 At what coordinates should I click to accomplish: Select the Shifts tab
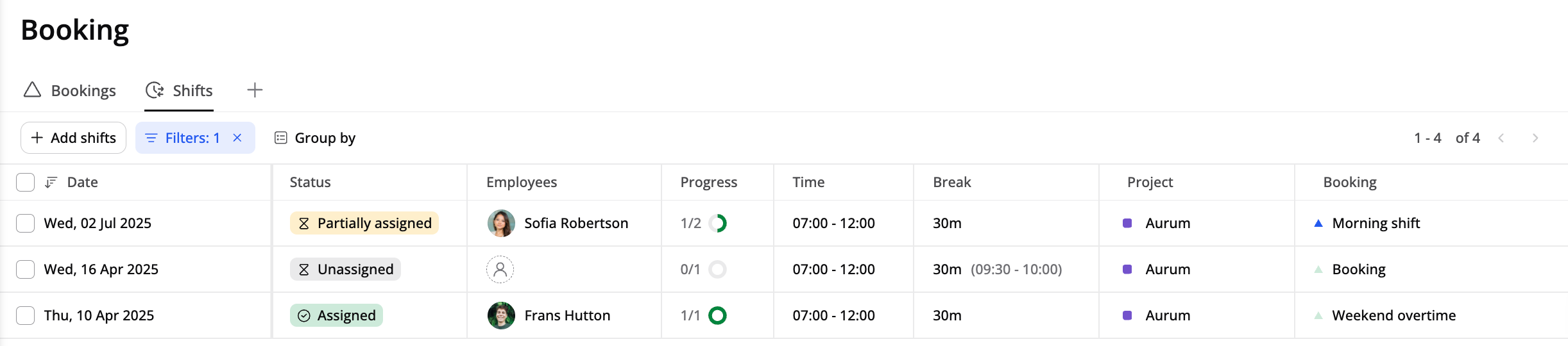(179, 90)
